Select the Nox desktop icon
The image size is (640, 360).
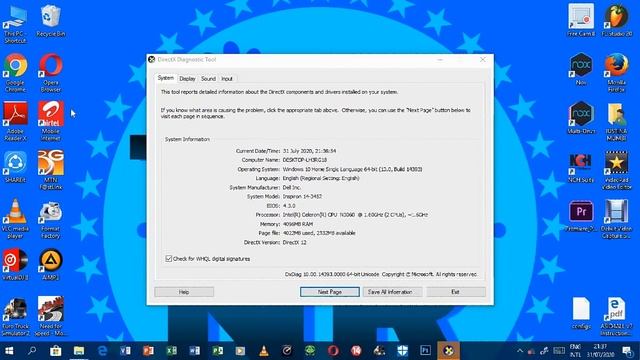[581, 69]
